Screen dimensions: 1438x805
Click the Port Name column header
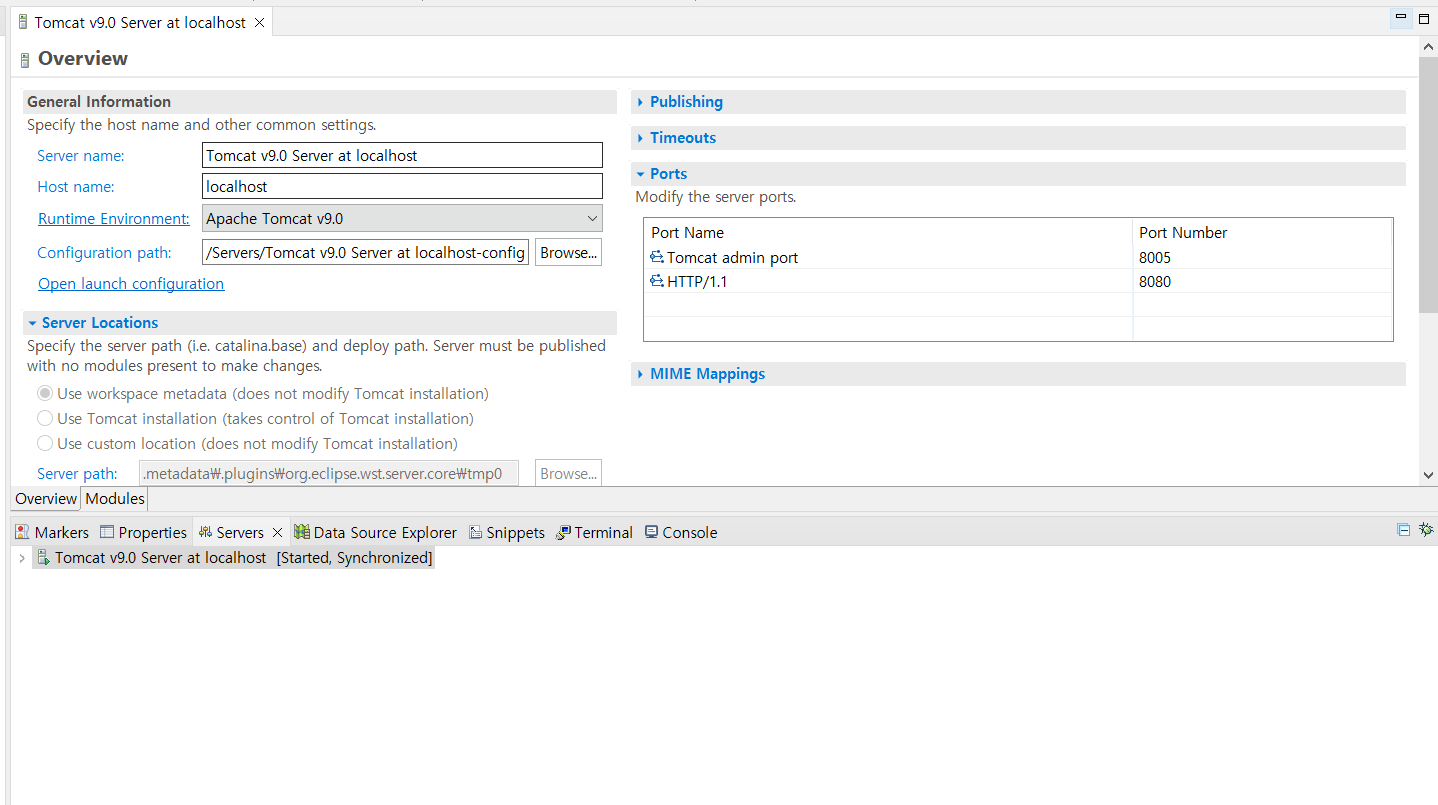(888, 232)
